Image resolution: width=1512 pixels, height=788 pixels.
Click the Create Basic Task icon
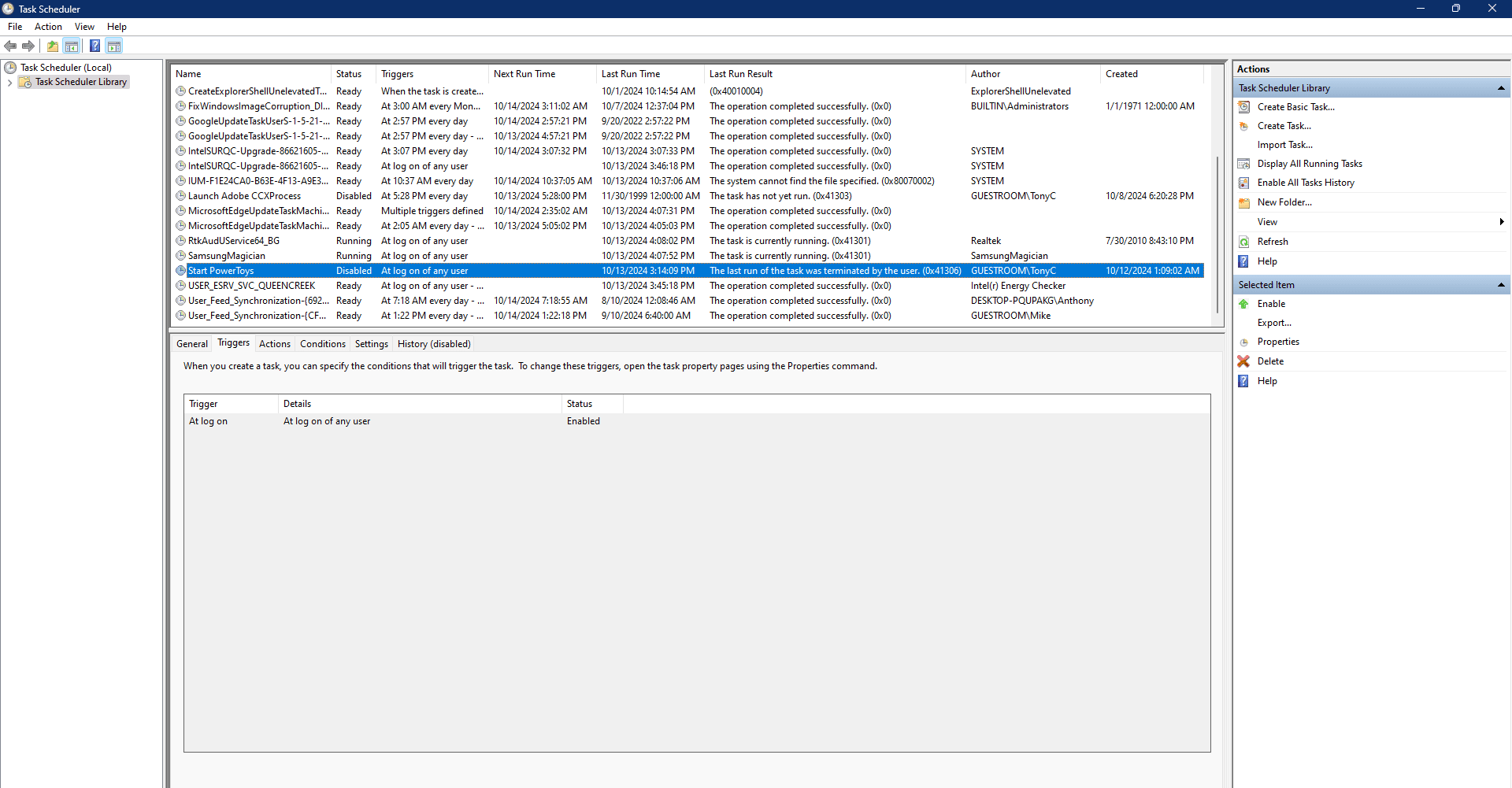pyautogui.click(x=1244, y=107)
